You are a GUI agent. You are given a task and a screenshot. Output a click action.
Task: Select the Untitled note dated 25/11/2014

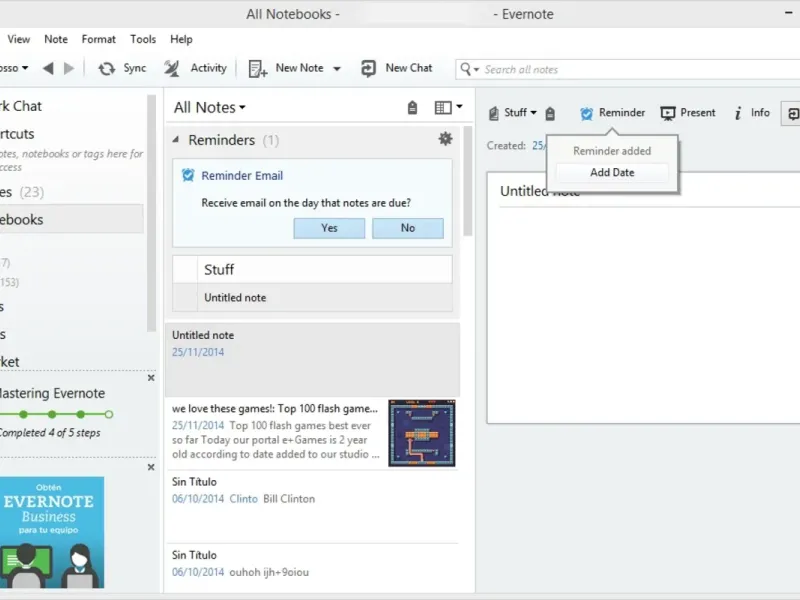coord(312,360)
